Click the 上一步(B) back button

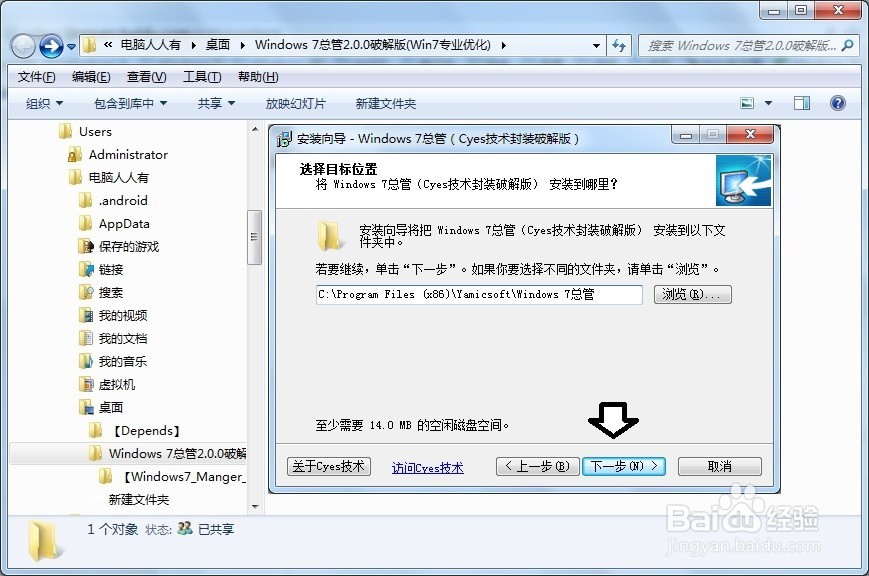click(538, 466)
